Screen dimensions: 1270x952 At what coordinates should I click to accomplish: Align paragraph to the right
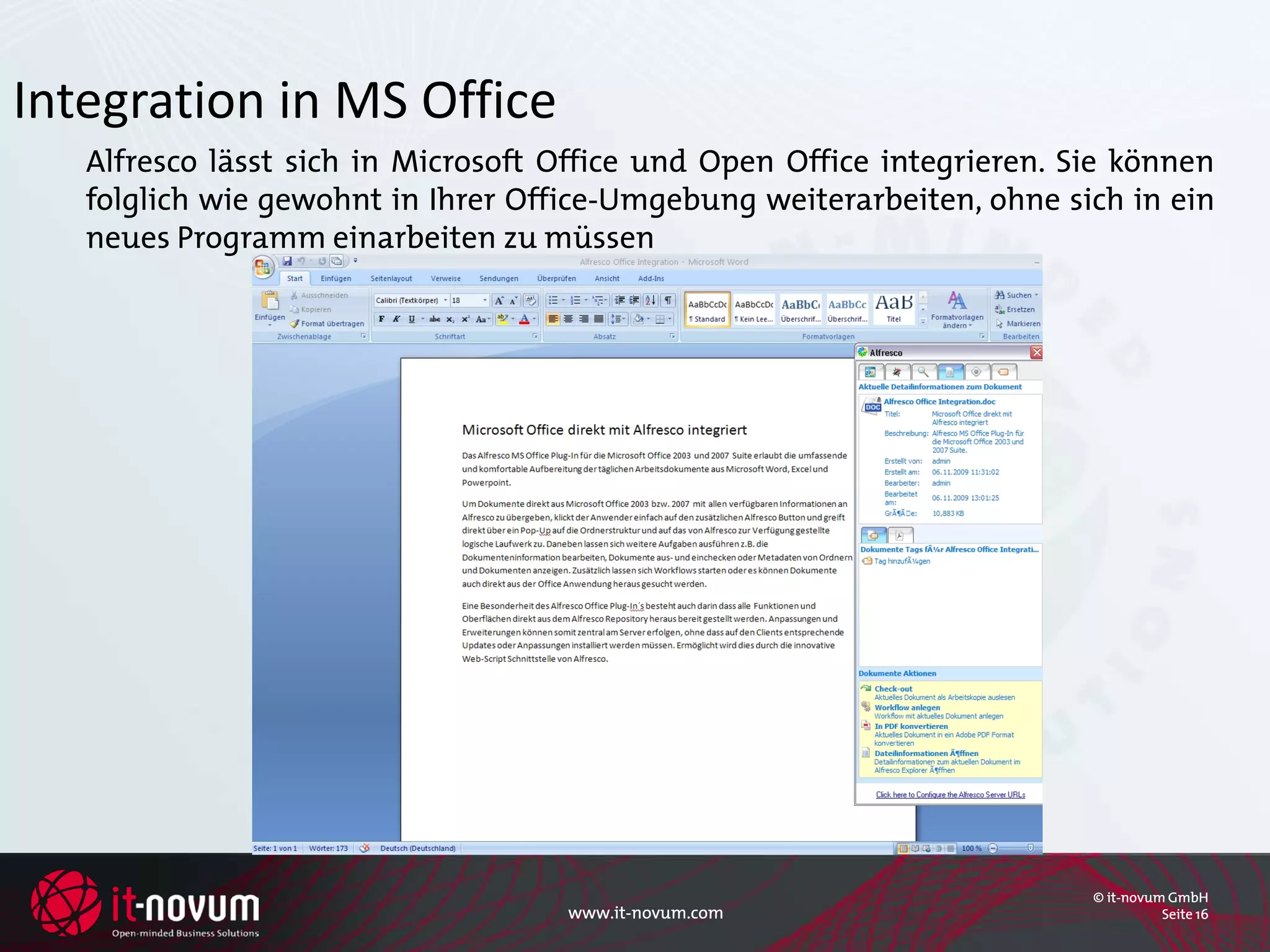pos(584,319)
